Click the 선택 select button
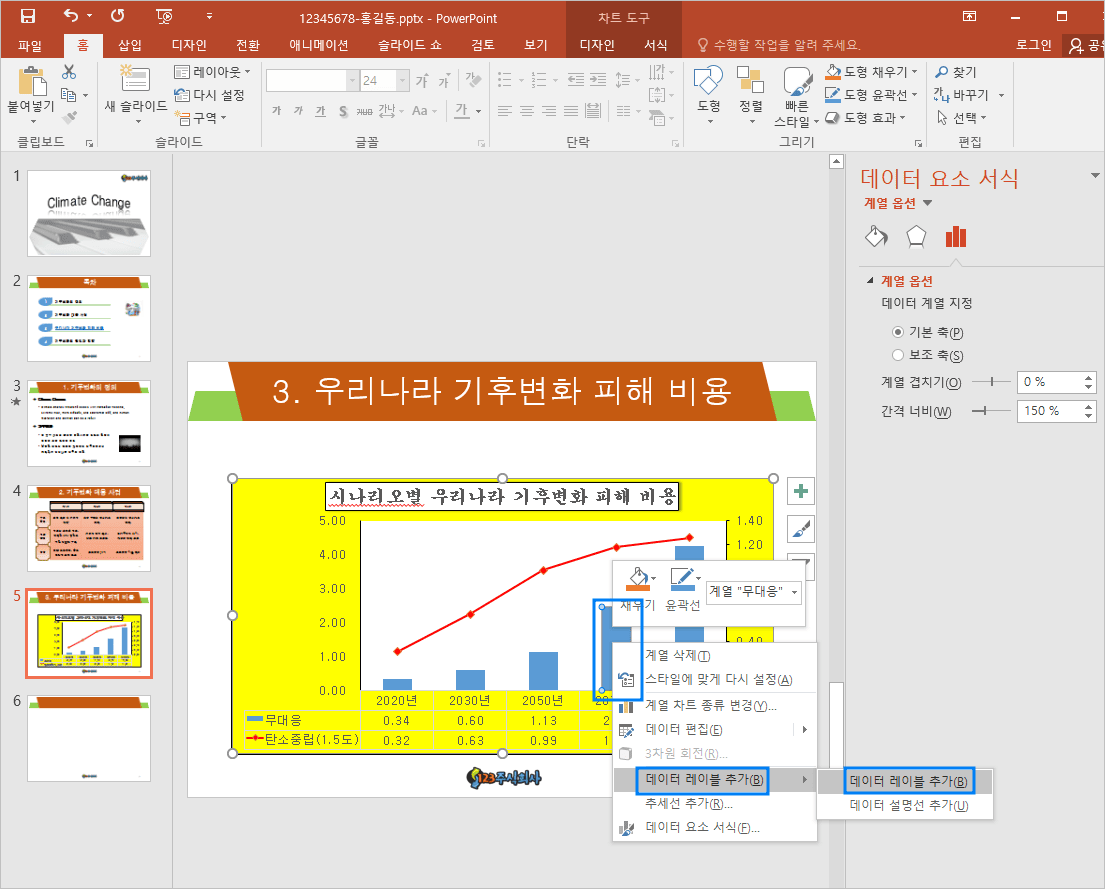 tap(961, 117)
